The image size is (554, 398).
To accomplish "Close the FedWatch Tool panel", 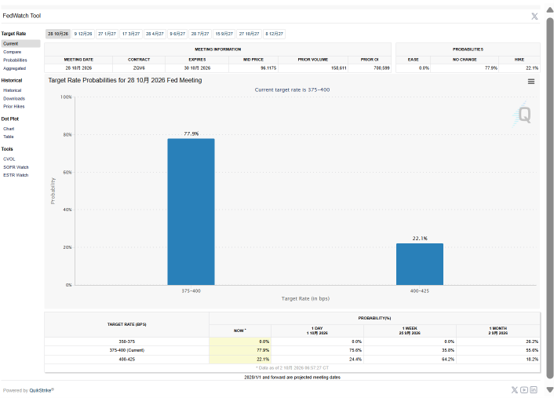I will pyautogui.click(x=535, y=16).
